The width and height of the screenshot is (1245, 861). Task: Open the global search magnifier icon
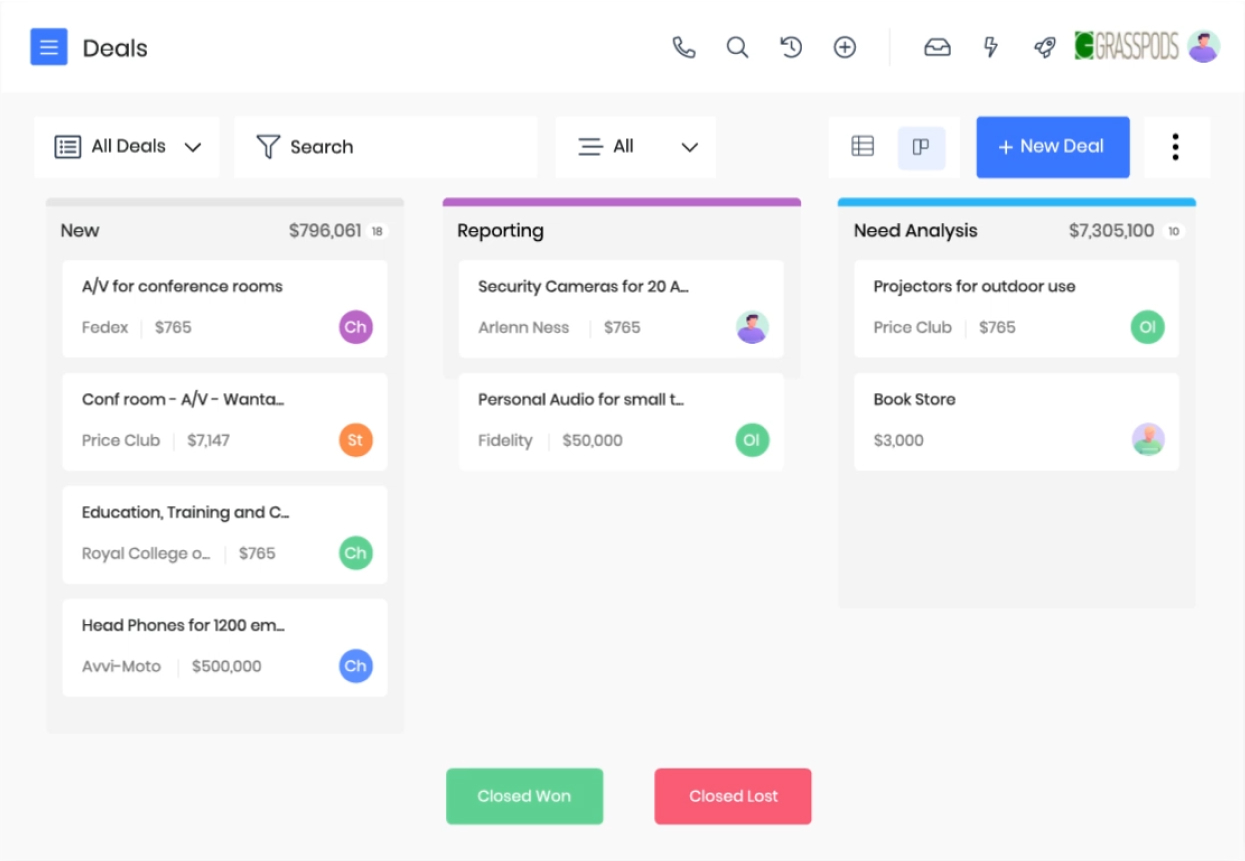click(x=737, y=47)
